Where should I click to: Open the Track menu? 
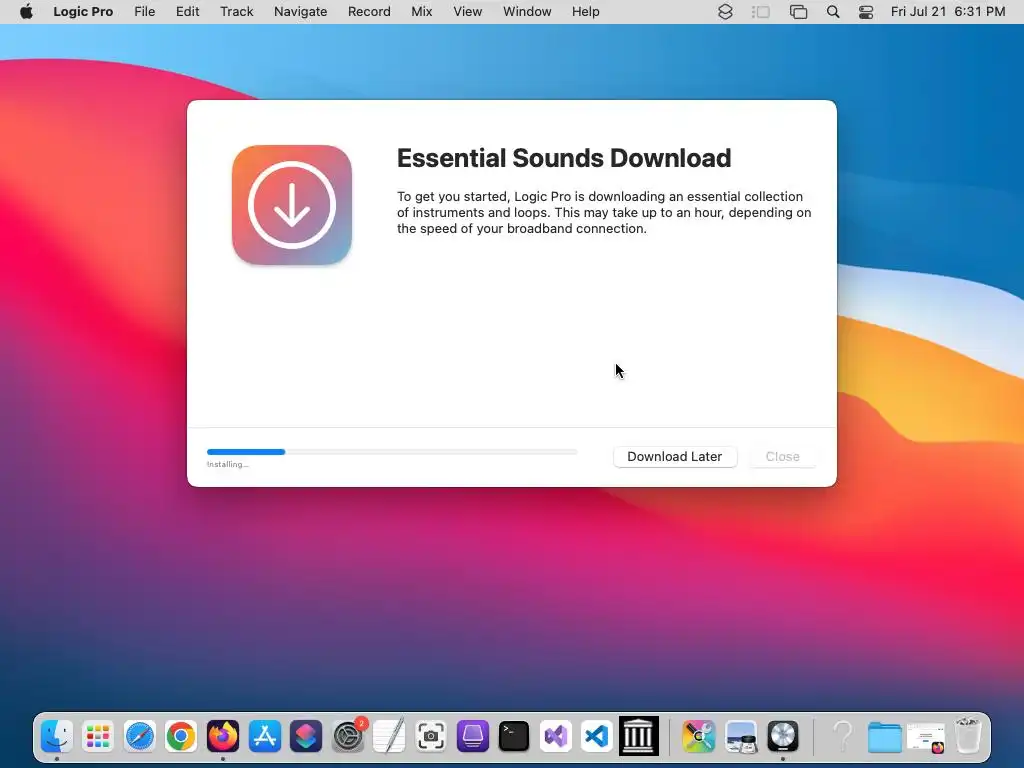tap(236, 12)
